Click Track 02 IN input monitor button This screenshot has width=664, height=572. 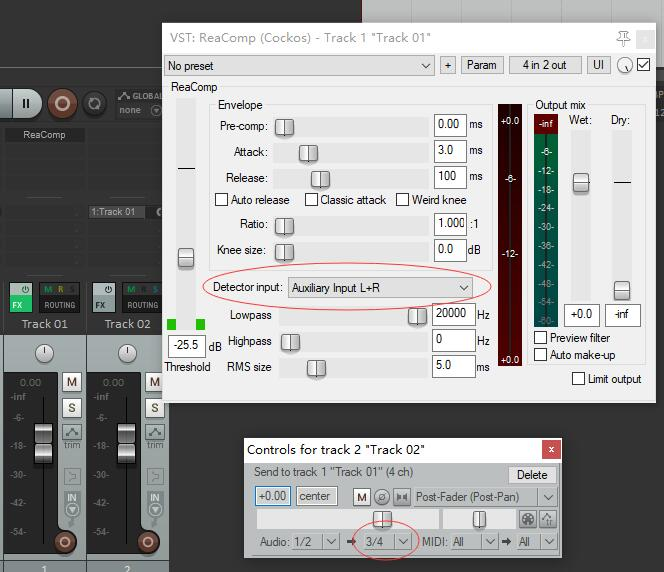(155, 505)
